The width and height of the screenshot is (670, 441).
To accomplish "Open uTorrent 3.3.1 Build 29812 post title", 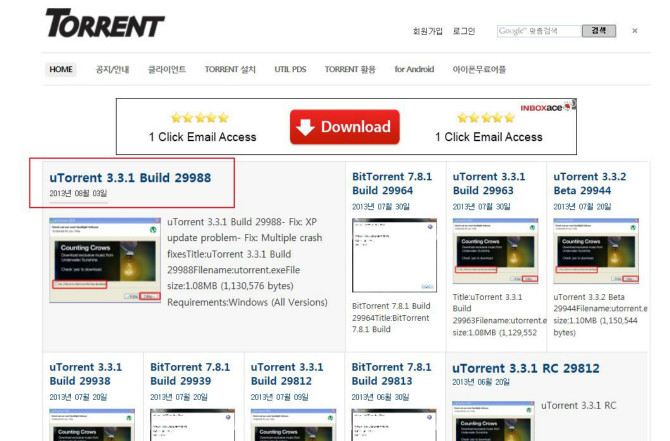I will click(x=287, y=374).
